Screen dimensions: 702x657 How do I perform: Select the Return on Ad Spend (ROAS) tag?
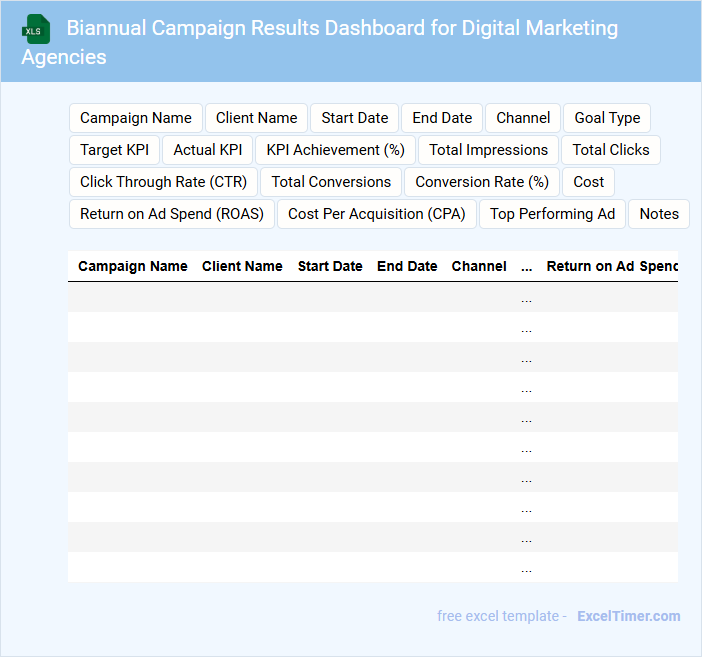(172, 214)
